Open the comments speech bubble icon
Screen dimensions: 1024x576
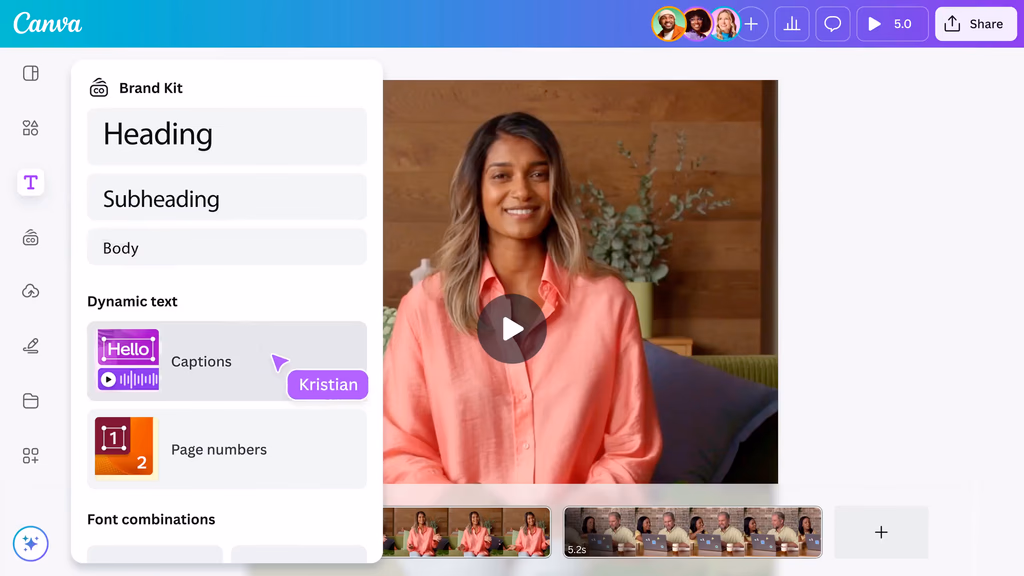coord(832,24)
